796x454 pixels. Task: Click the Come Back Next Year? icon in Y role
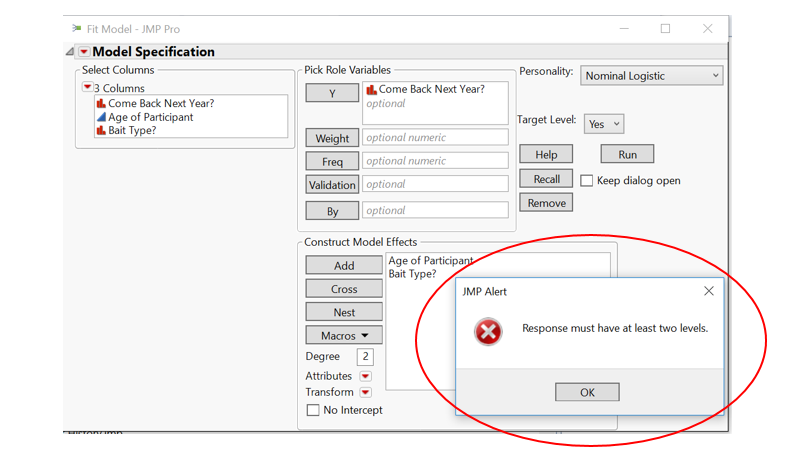pyautogui.click(x=372, y=89)
